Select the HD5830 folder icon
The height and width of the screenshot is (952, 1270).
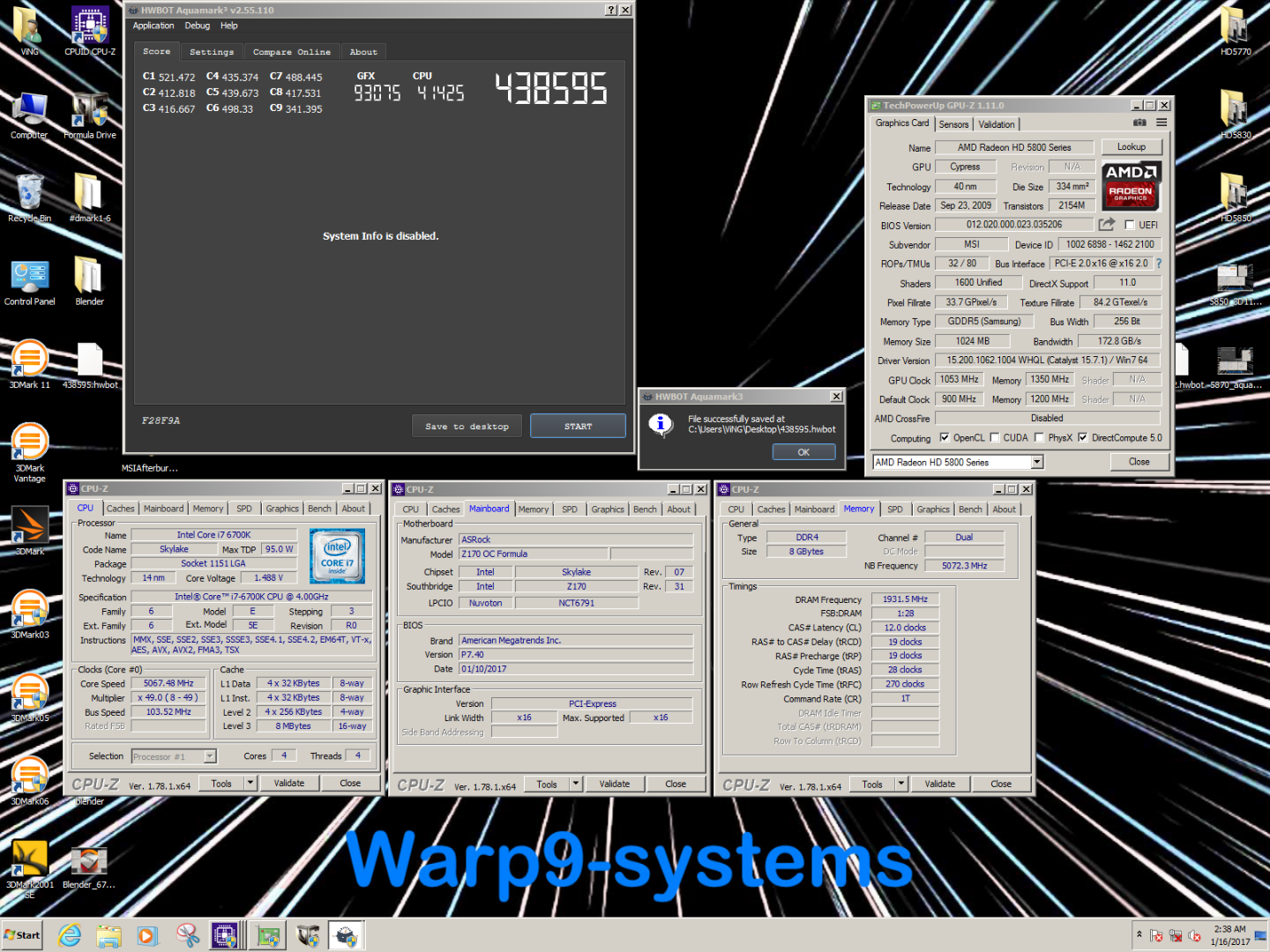(1236, 115)
